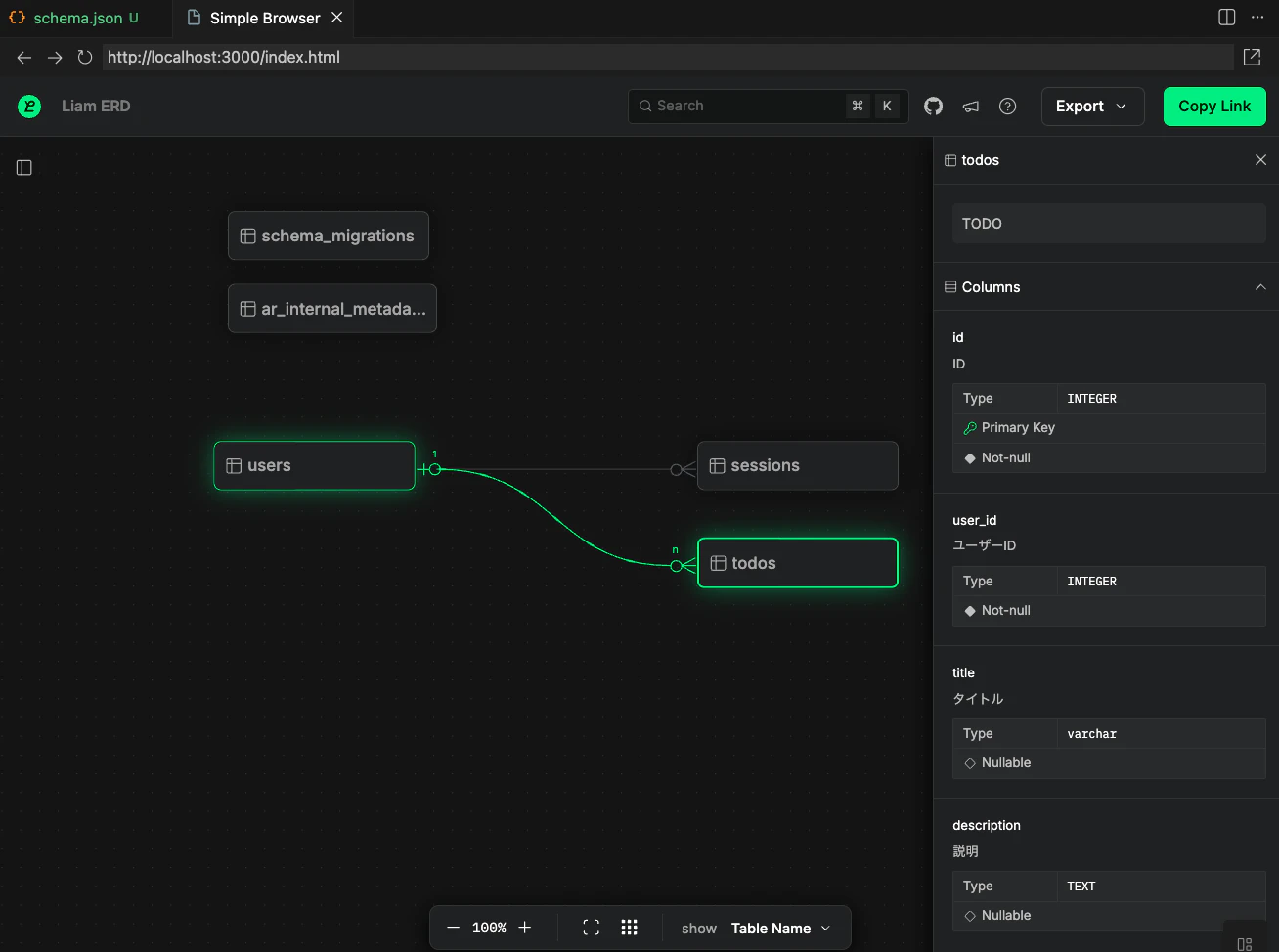The image size is (1279, 952).
Task: Select the users table node
Action: coord(315,465)
